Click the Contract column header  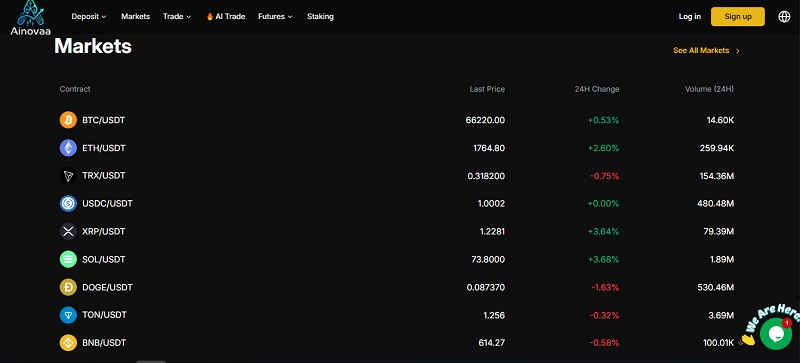(75, 89)
